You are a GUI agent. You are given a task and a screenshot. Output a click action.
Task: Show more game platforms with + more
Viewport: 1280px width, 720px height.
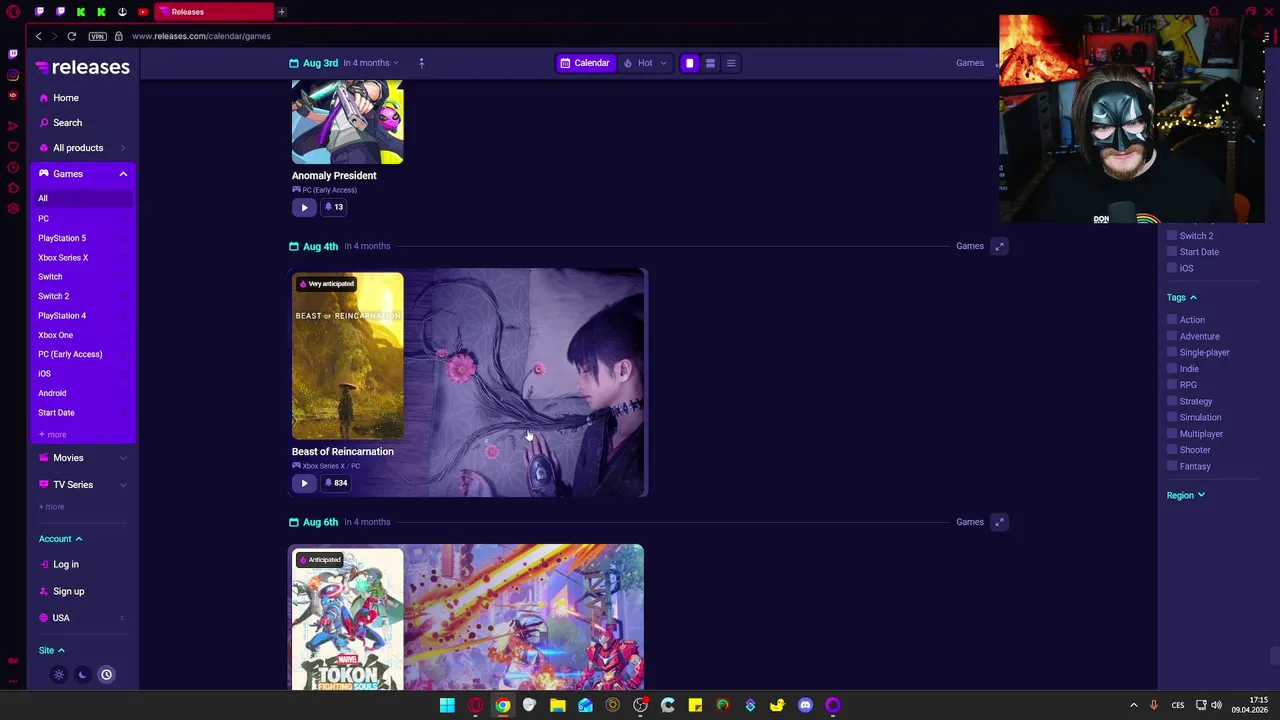click(x=52, y=435)
